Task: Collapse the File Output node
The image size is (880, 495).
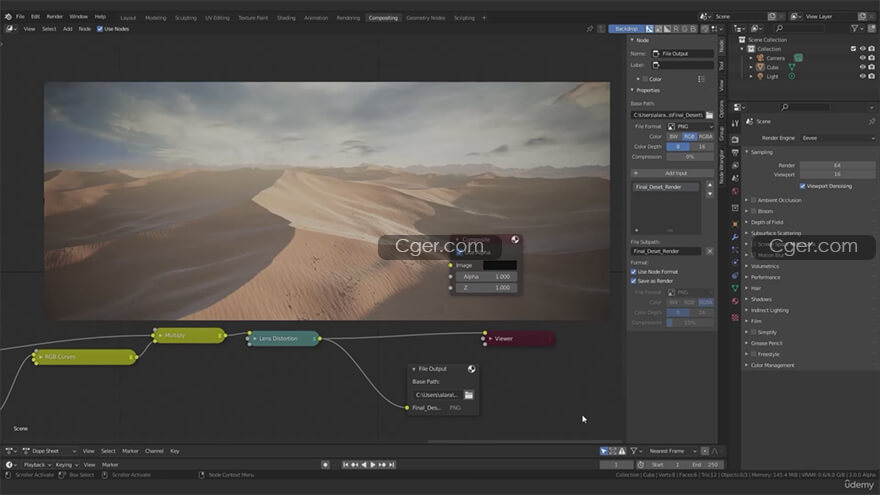Action: click(414, 369)
